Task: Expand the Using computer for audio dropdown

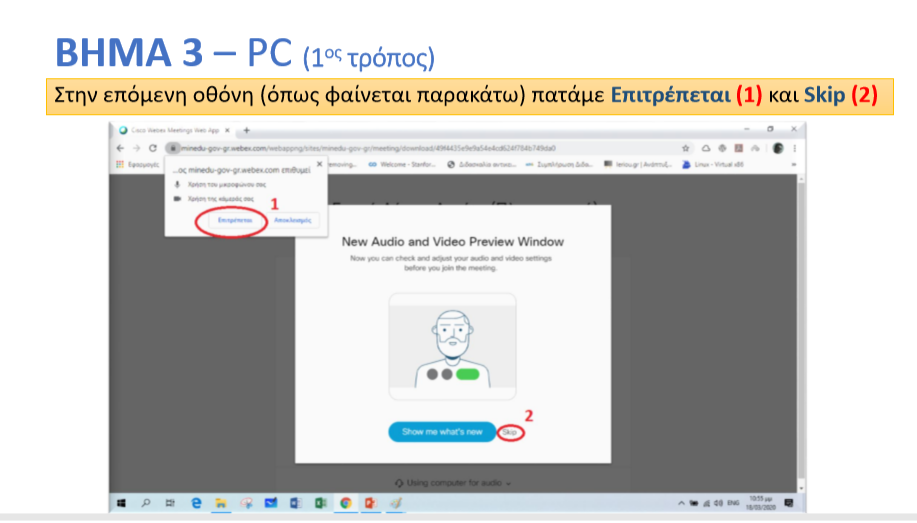Action: [x=453, y=483]
